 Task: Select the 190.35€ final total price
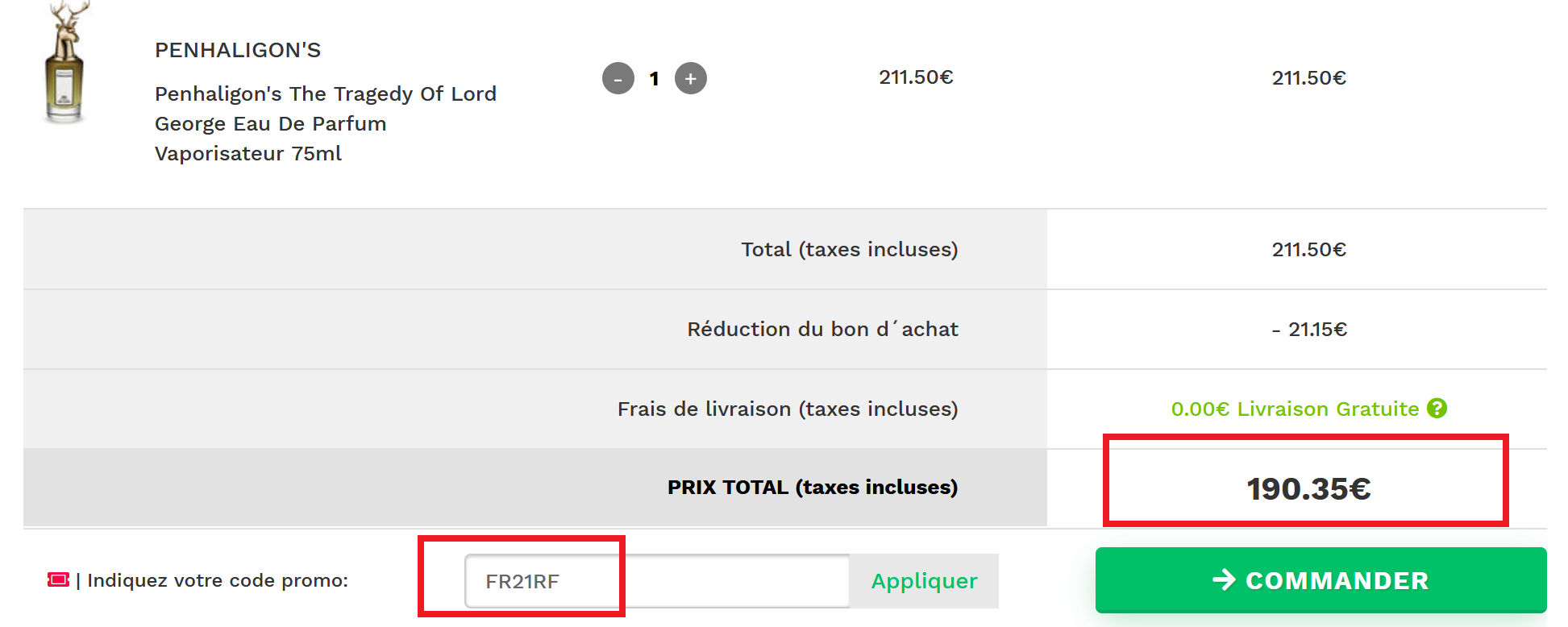click(x=1308, y=489)
